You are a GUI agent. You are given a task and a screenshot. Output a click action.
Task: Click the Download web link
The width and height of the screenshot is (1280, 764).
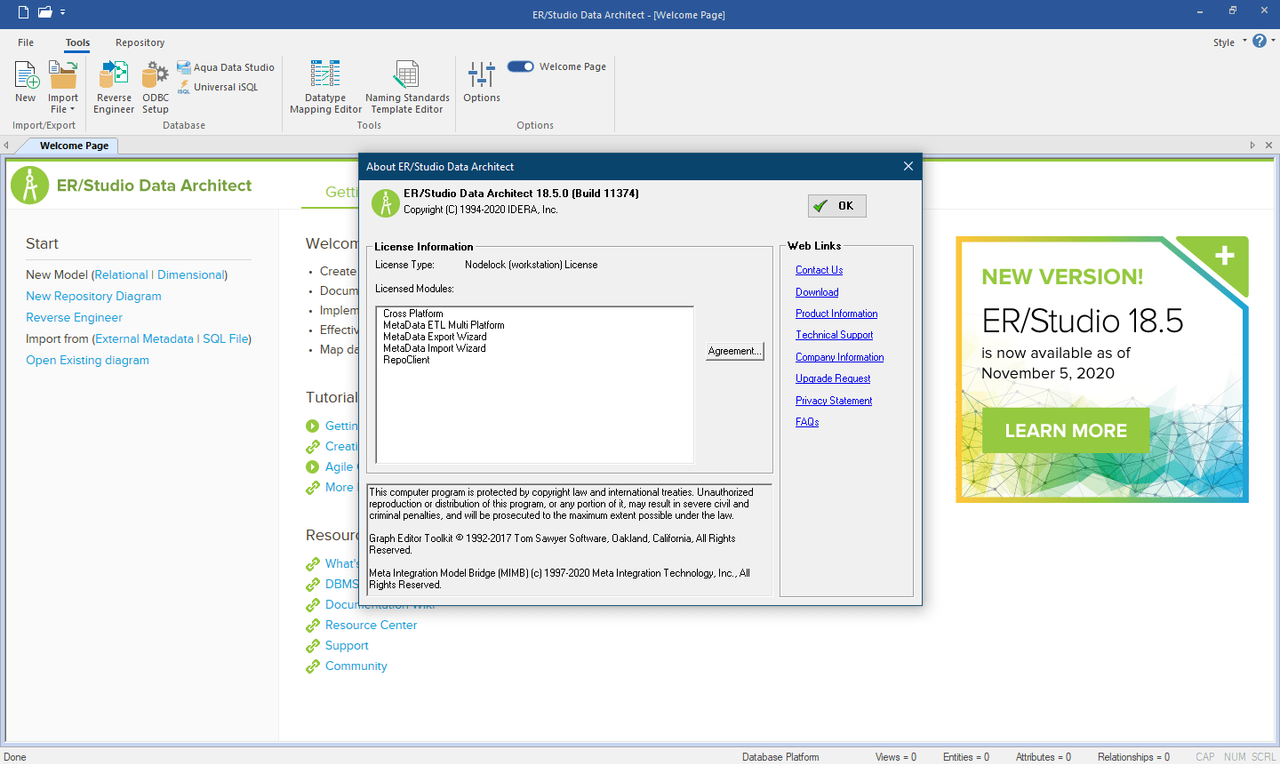click(x=817, y=292)
